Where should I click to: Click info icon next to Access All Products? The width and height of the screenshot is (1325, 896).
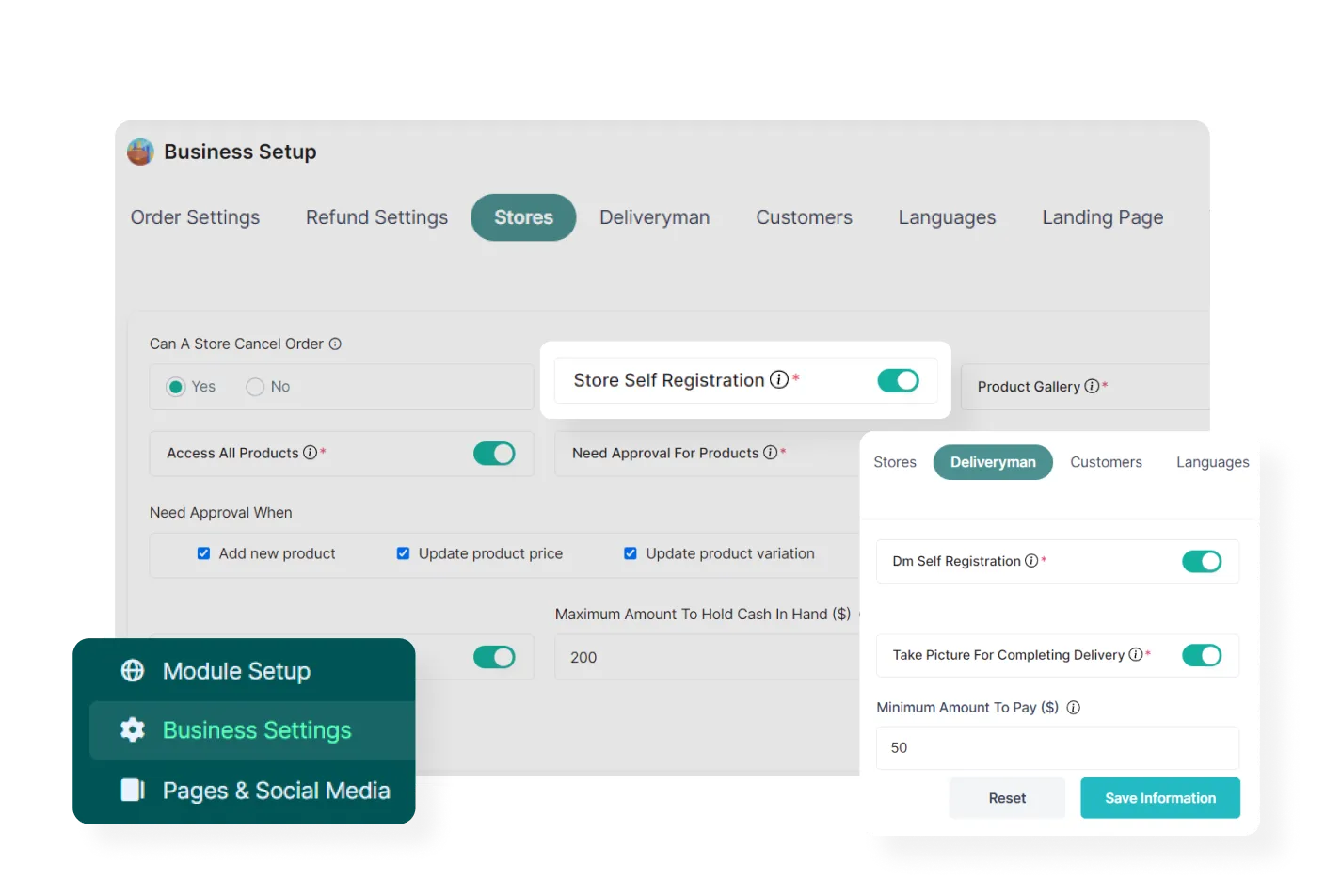[x=310, y=453]
